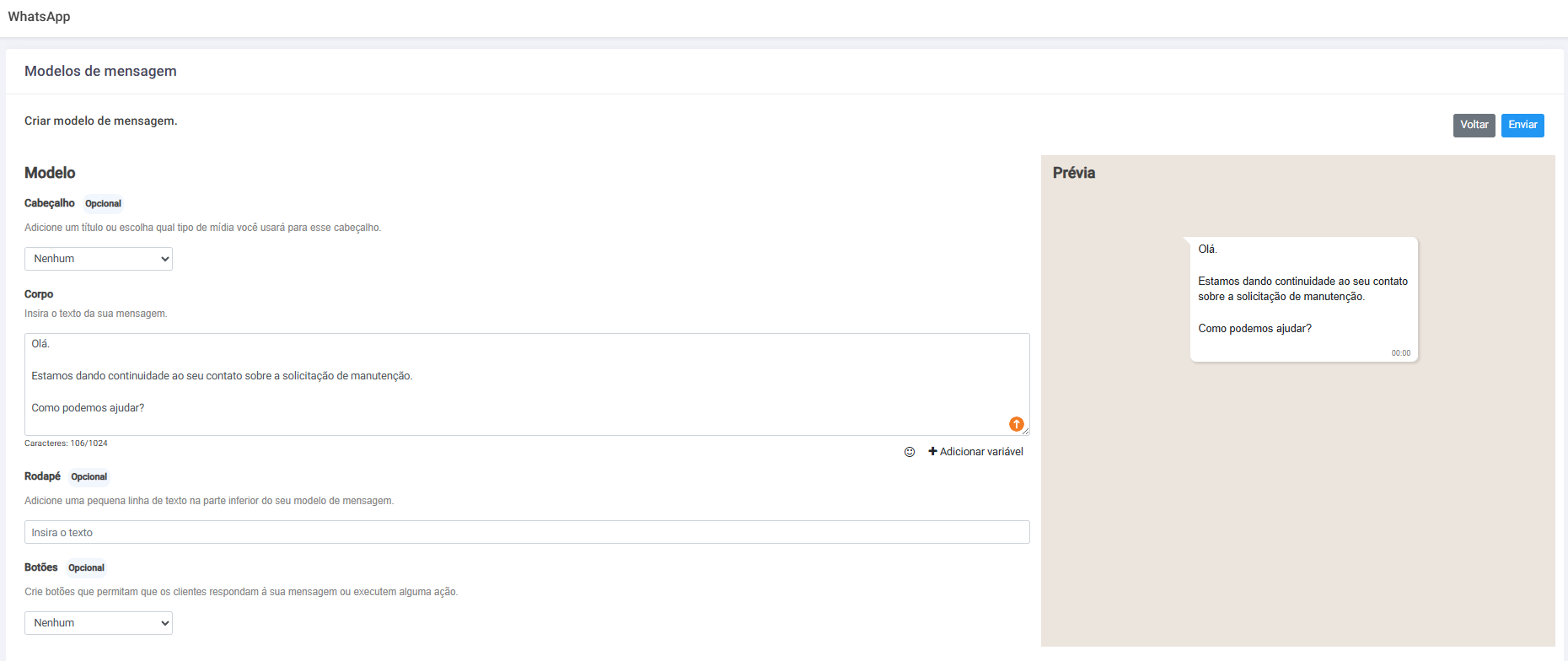Click the Cabeçalho dropdown arrow
Screen dimensions: 1568x661
164,259
